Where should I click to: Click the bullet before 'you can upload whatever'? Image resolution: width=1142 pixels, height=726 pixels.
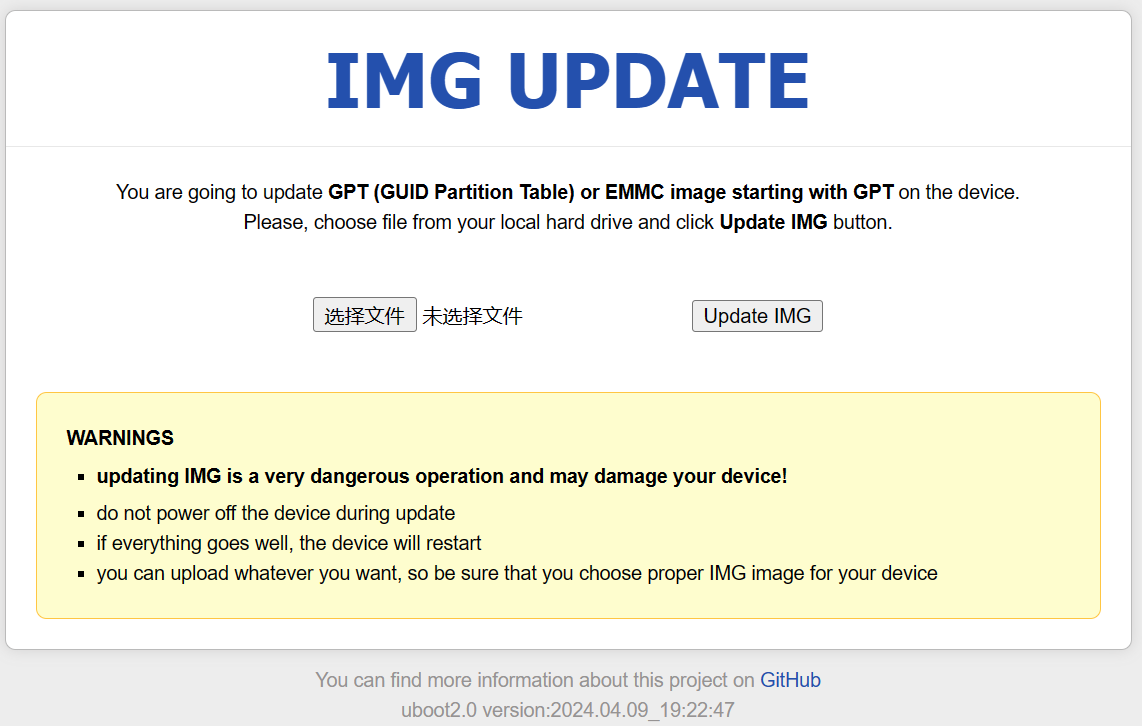(x=81, y=574)
